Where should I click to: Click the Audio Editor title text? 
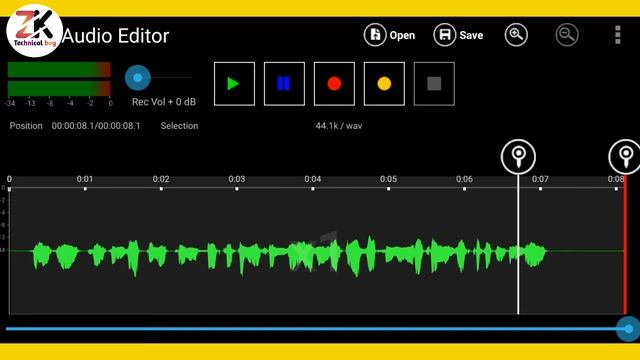point(116,36)
